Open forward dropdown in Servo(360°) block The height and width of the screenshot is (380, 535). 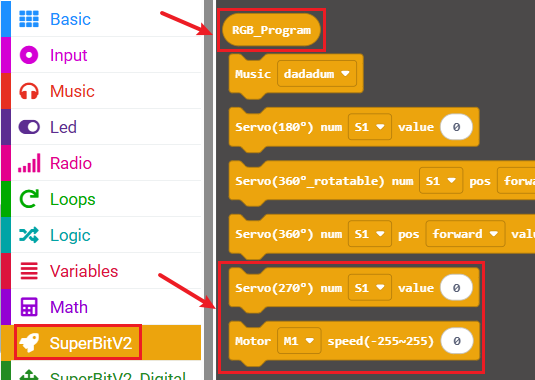coord(465,234)
